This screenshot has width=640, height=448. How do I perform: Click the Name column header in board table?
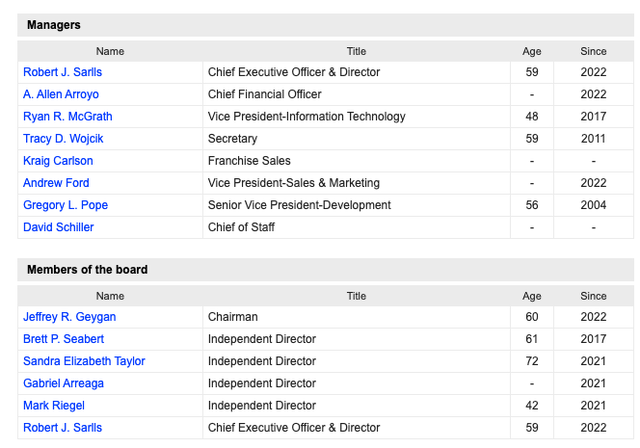tap(110, 296)
